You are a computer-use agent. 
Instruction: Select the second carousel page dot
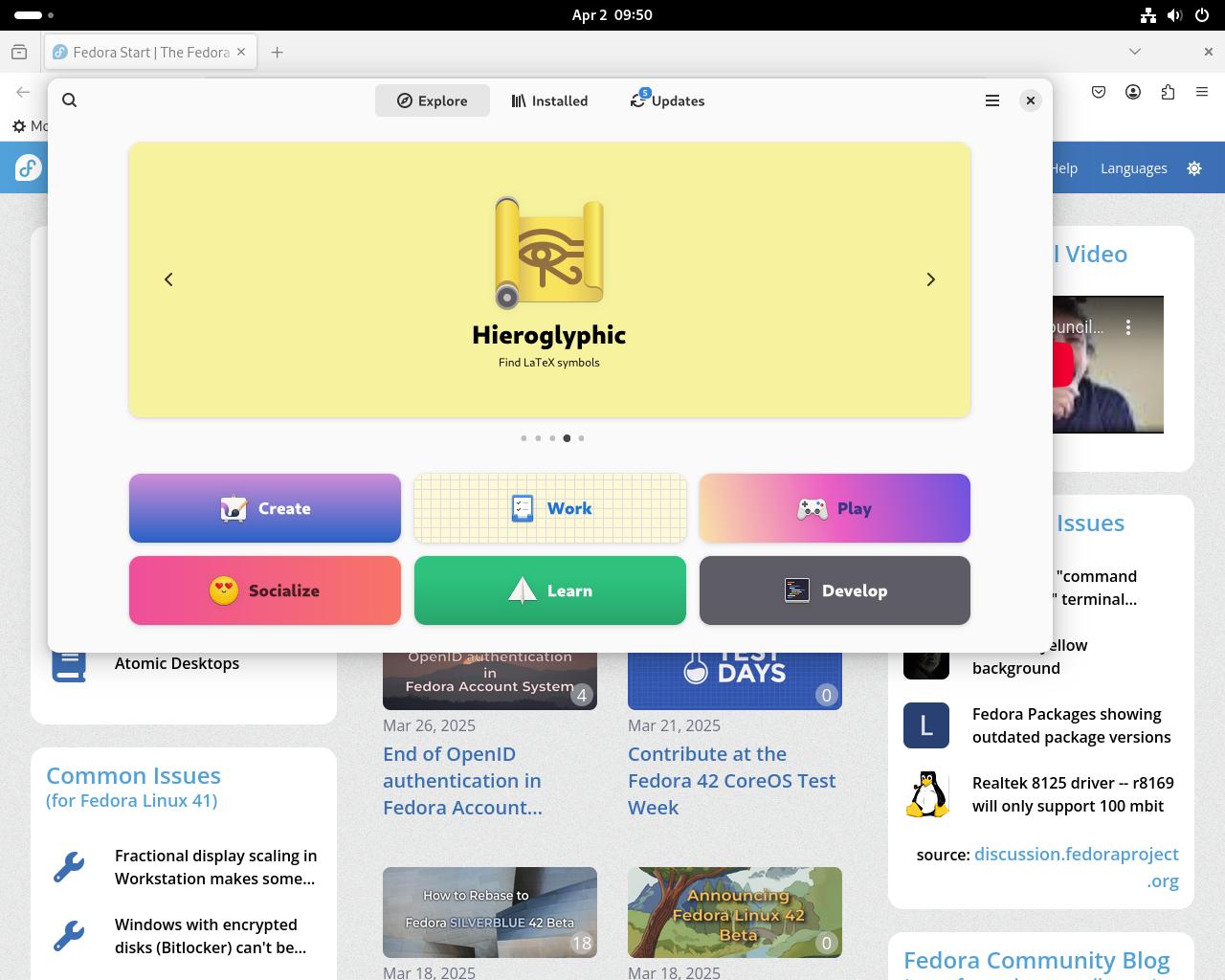(538, 438)
